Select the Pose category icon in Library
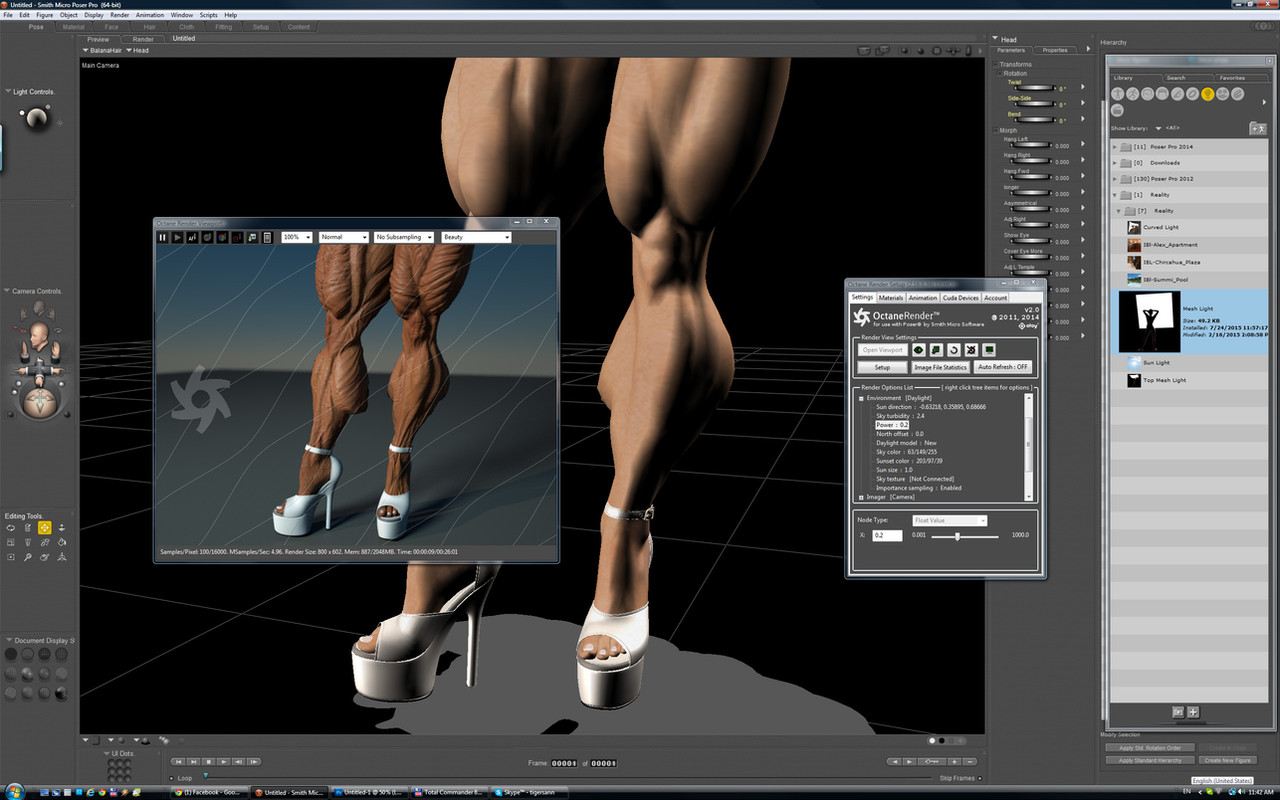 1133,94
